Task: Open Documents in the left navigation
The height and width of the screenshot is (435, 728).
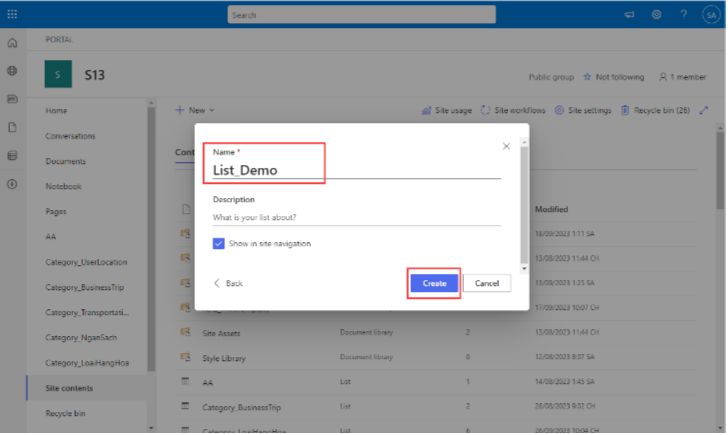Action: [65, 161]
